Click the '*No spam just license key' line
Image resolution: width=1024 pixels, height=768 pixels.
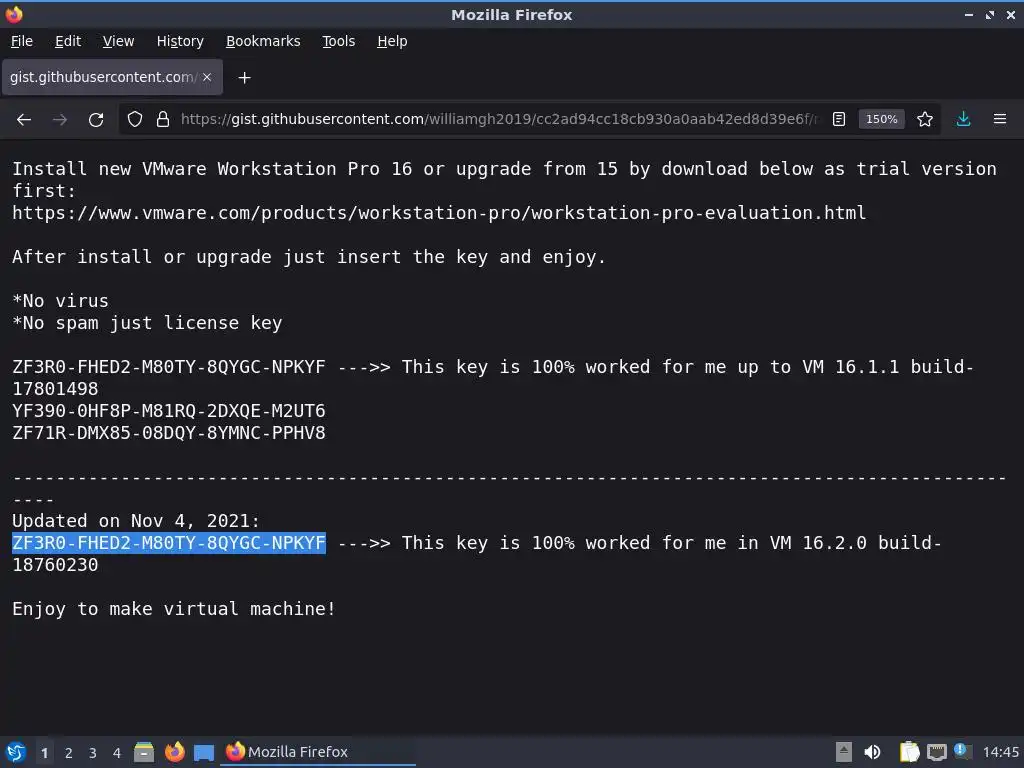[x=147, y=323]
